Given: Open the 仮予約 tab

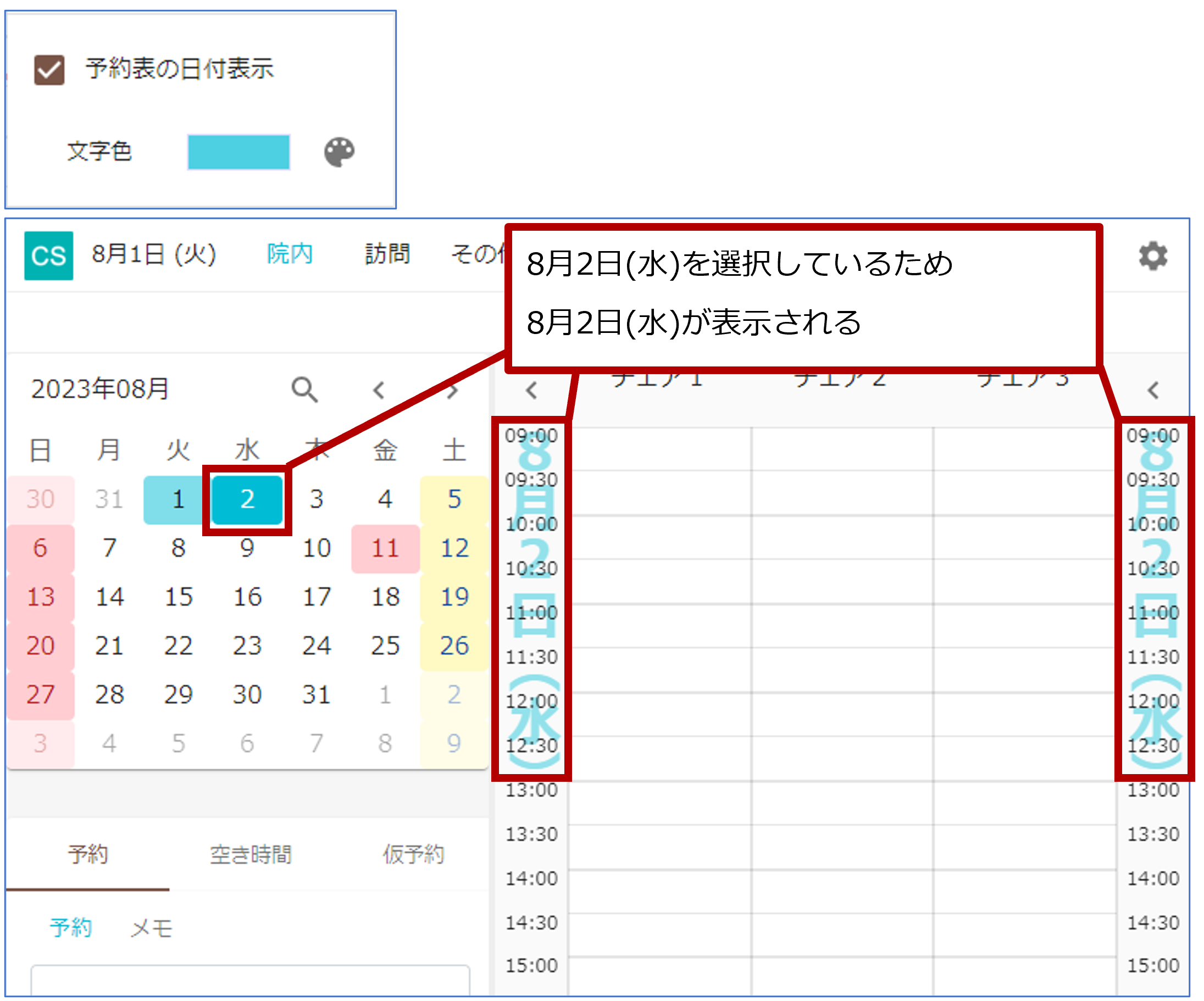Looking at the screenshot, I should pyautogui.click(x=413, y=854).
